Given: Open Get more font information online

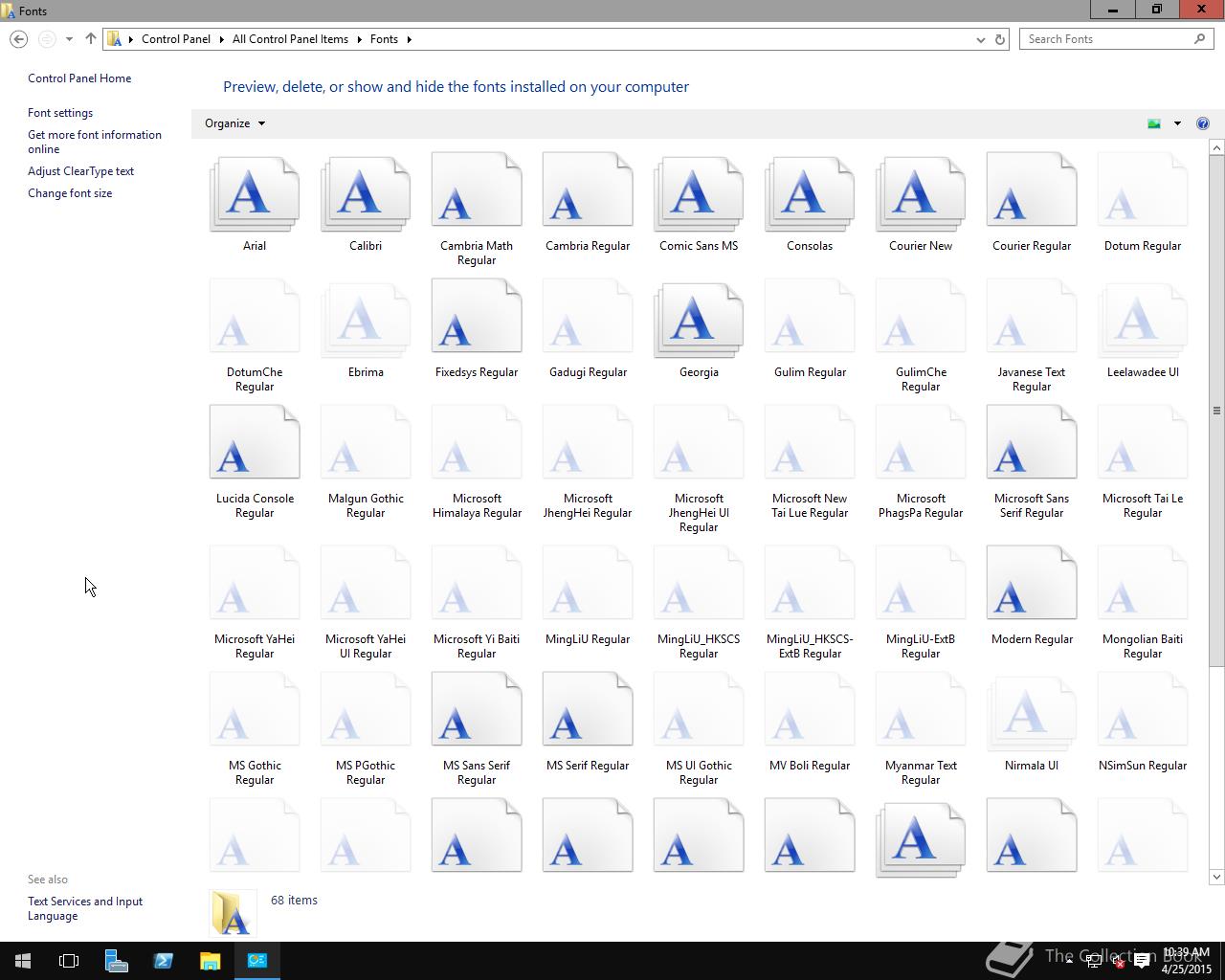Looking at the screenshot, I should (x=95, y=142).
